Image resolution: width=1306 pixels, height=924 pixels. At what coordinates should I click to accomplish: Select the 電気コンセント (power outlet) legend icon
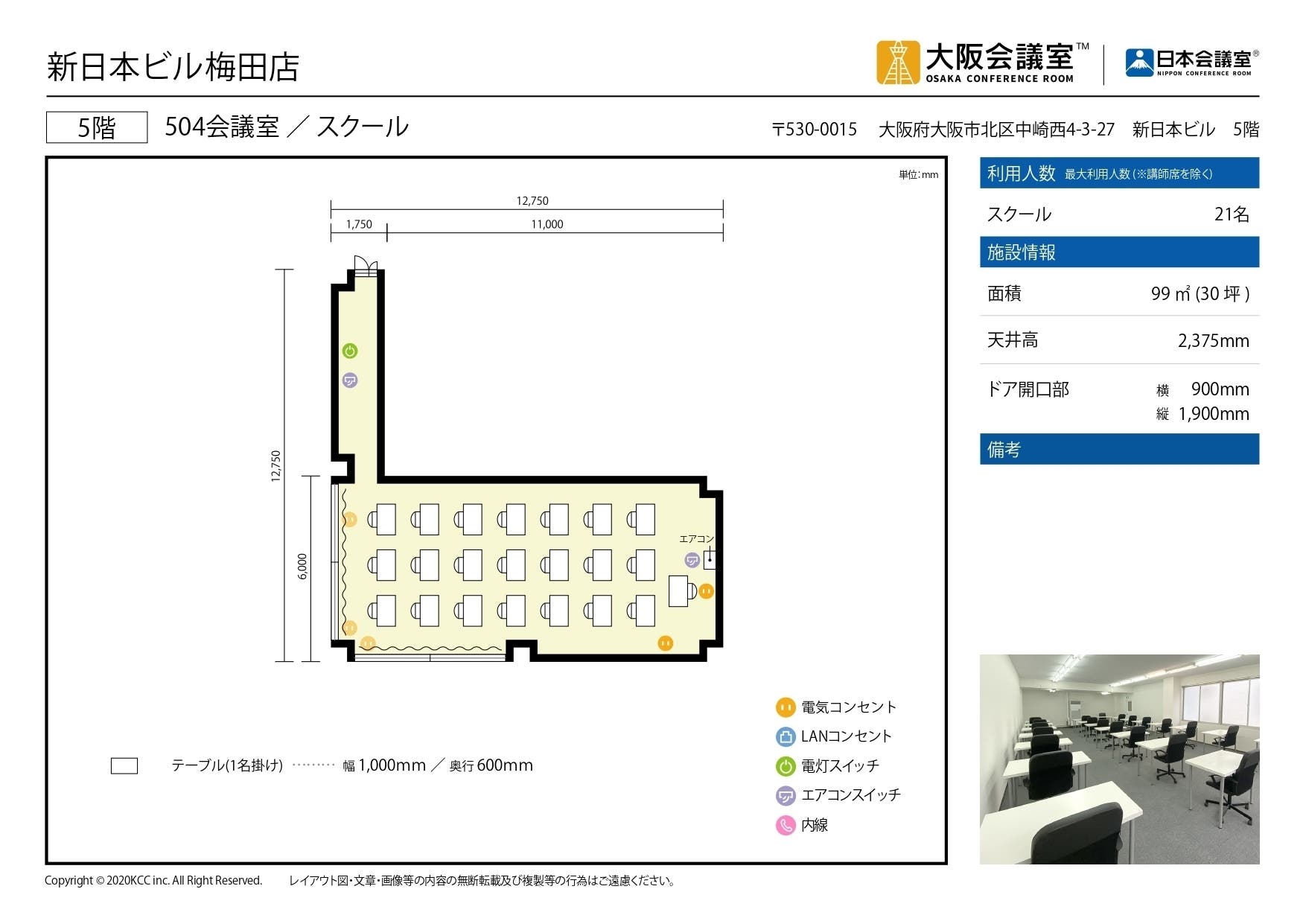(785, 707)
